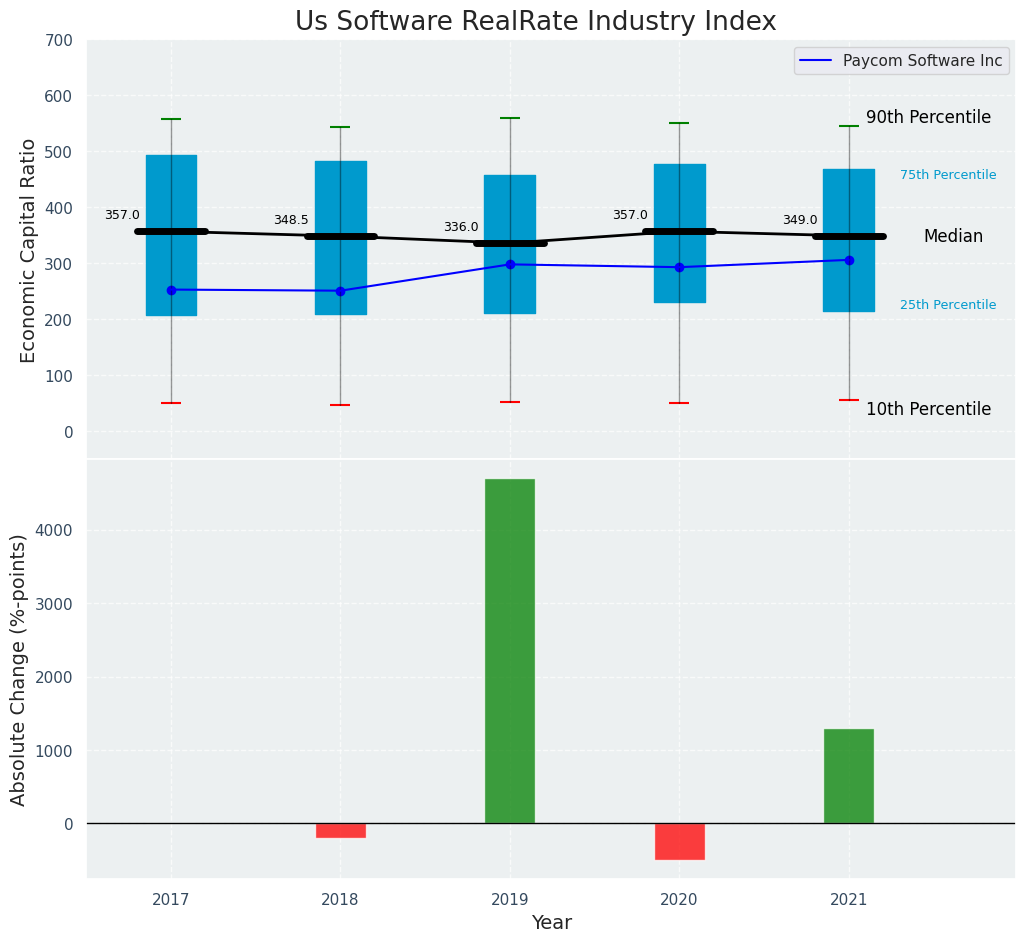Click the blue line sample in legend
Screen dimensions: 1026x942
(817, 61)
